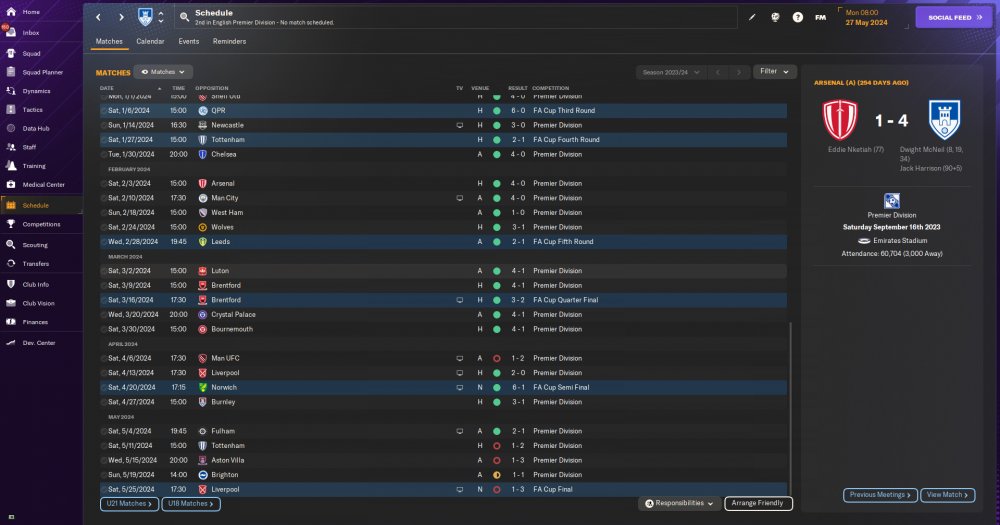Toggle reminder circle for Leeds match
This screenshot has width=1000, height=525.
[x=104, y=242]
